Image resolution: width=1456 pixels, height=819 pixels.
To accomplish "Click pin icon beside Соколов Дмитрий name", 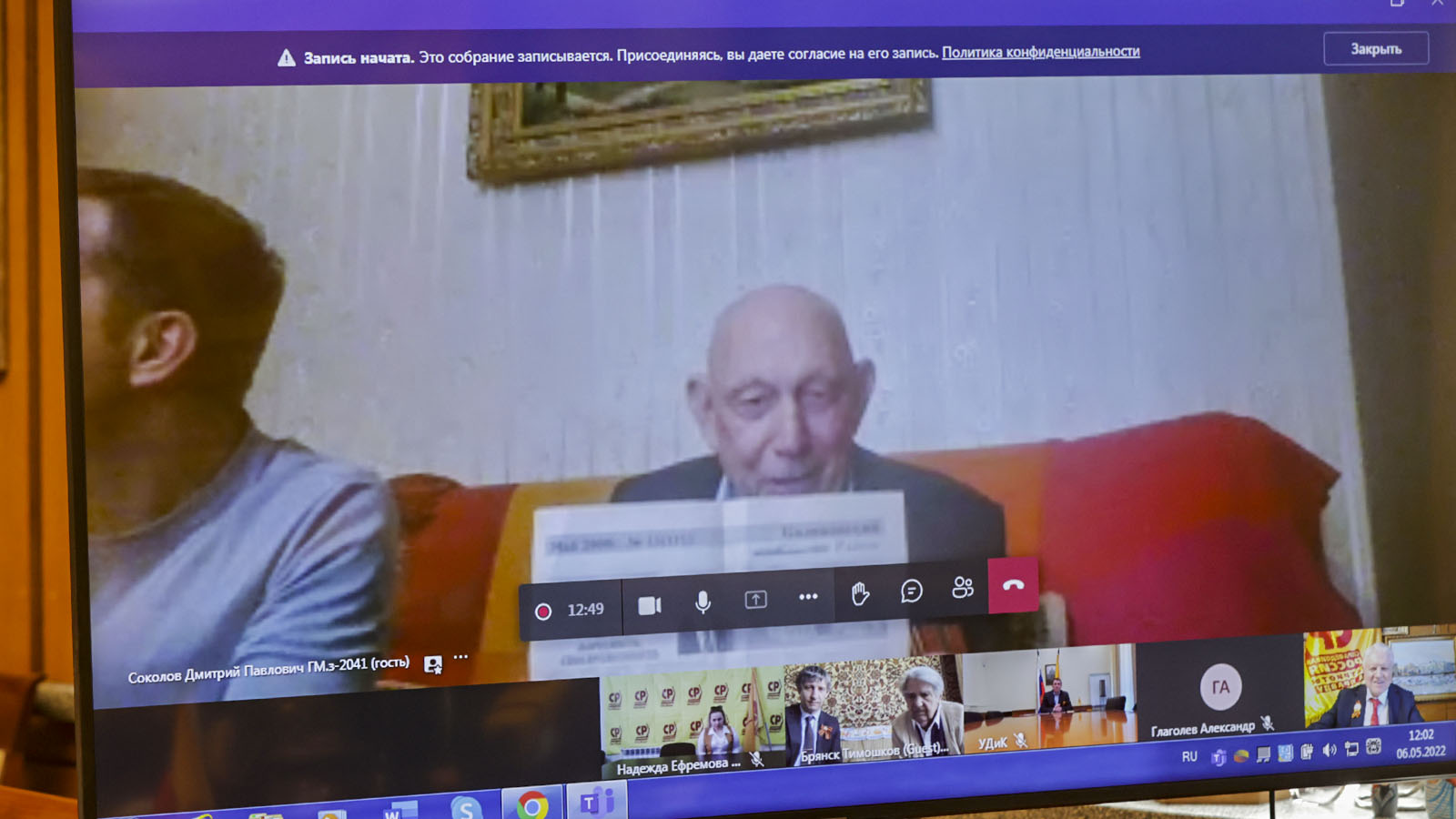I will click(433, 664).
